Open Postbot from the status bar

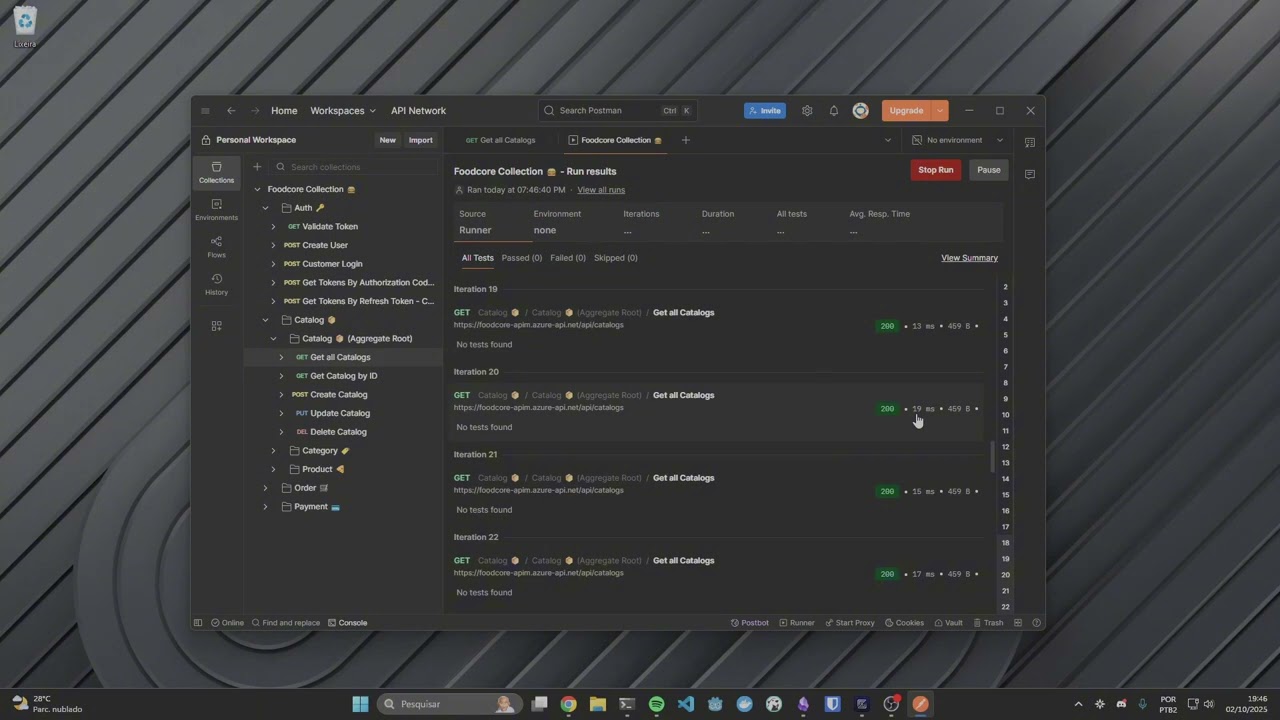tap(750, 623)
